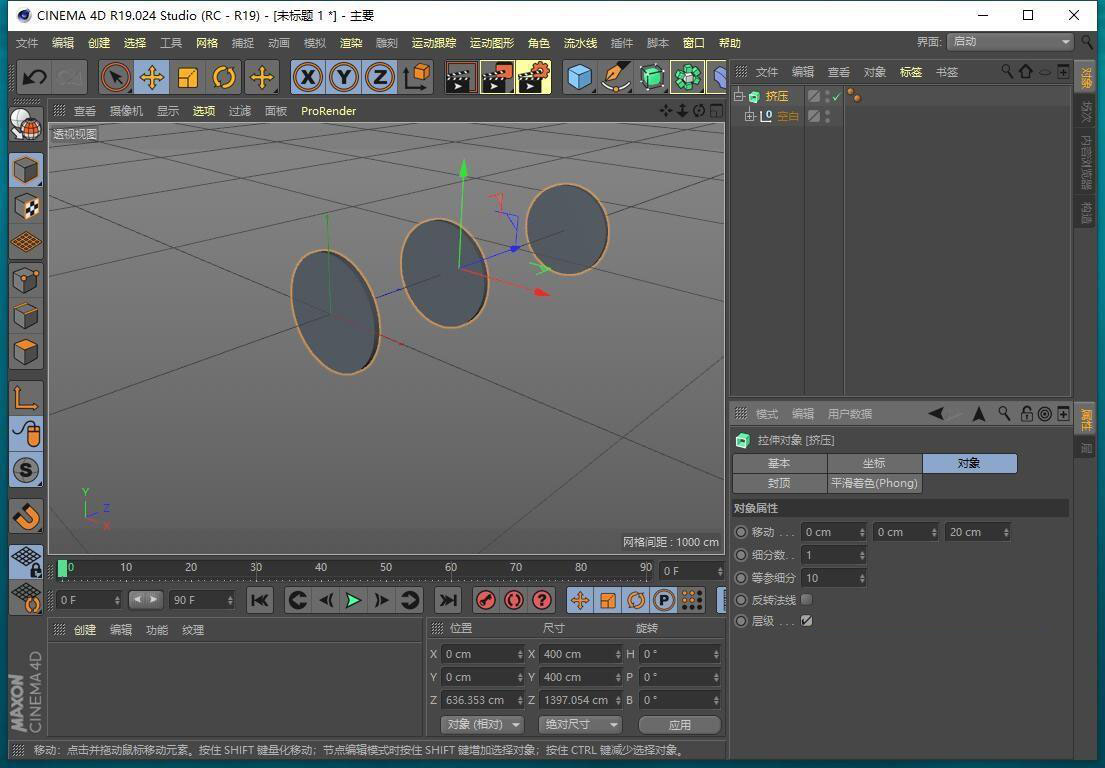The image size is (1105, 768).
Task: Toggle X axis lock icon
Action: coord(308,77)
